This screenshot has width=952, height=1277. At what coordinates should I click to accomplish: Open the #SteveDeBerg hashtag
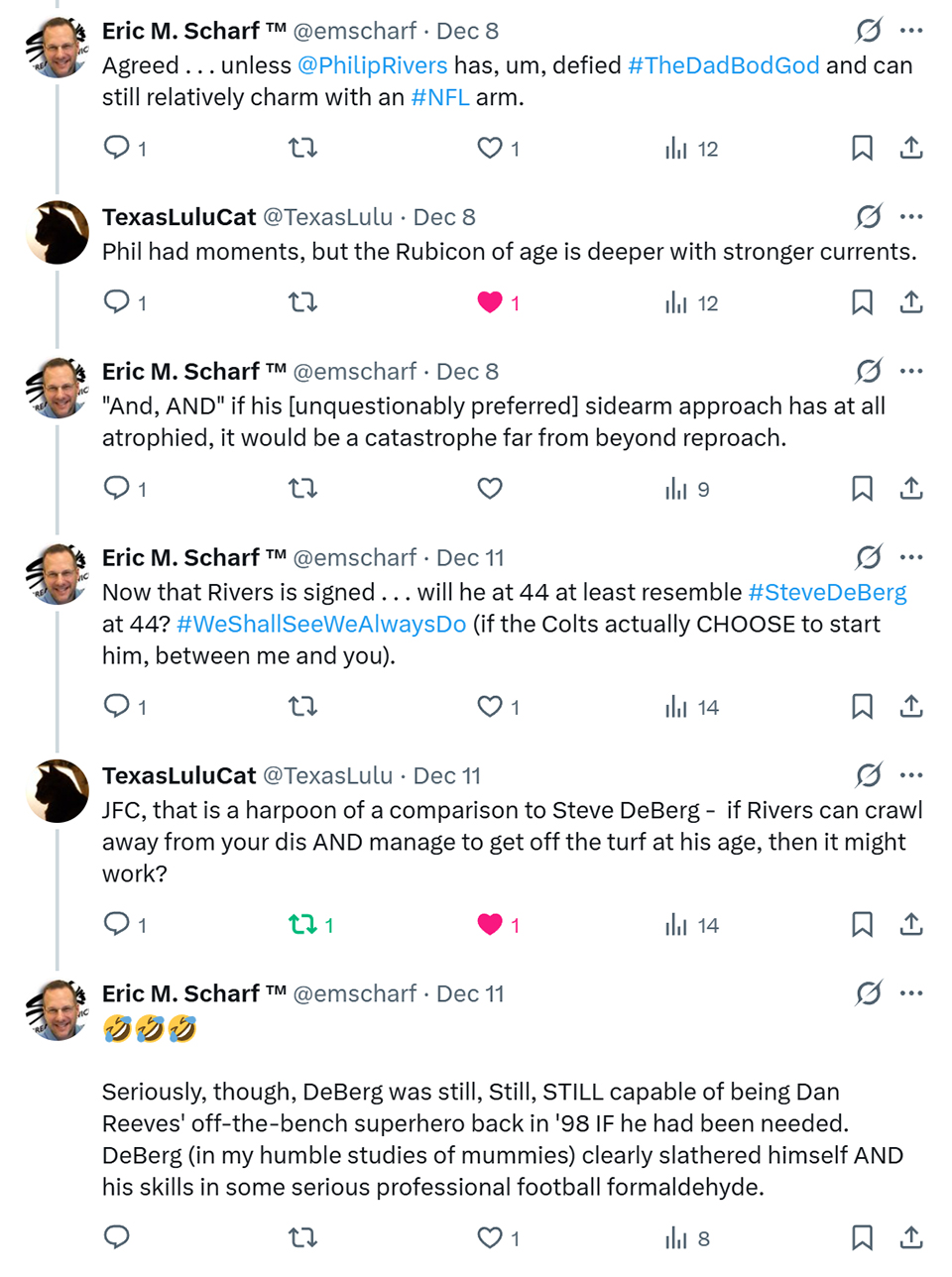(827, 593)
